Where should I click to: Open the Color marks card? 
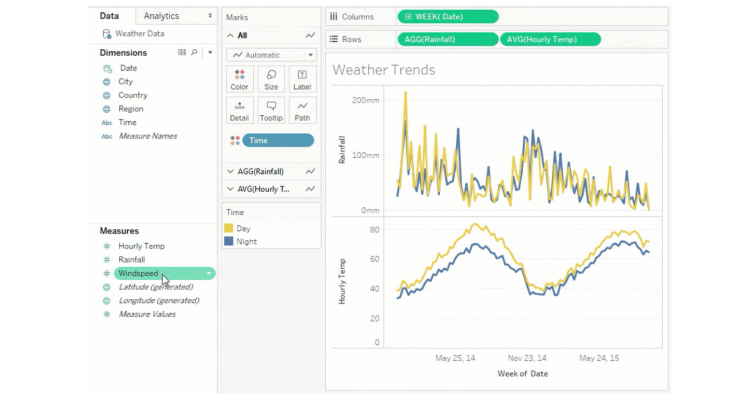pos(239,79)
